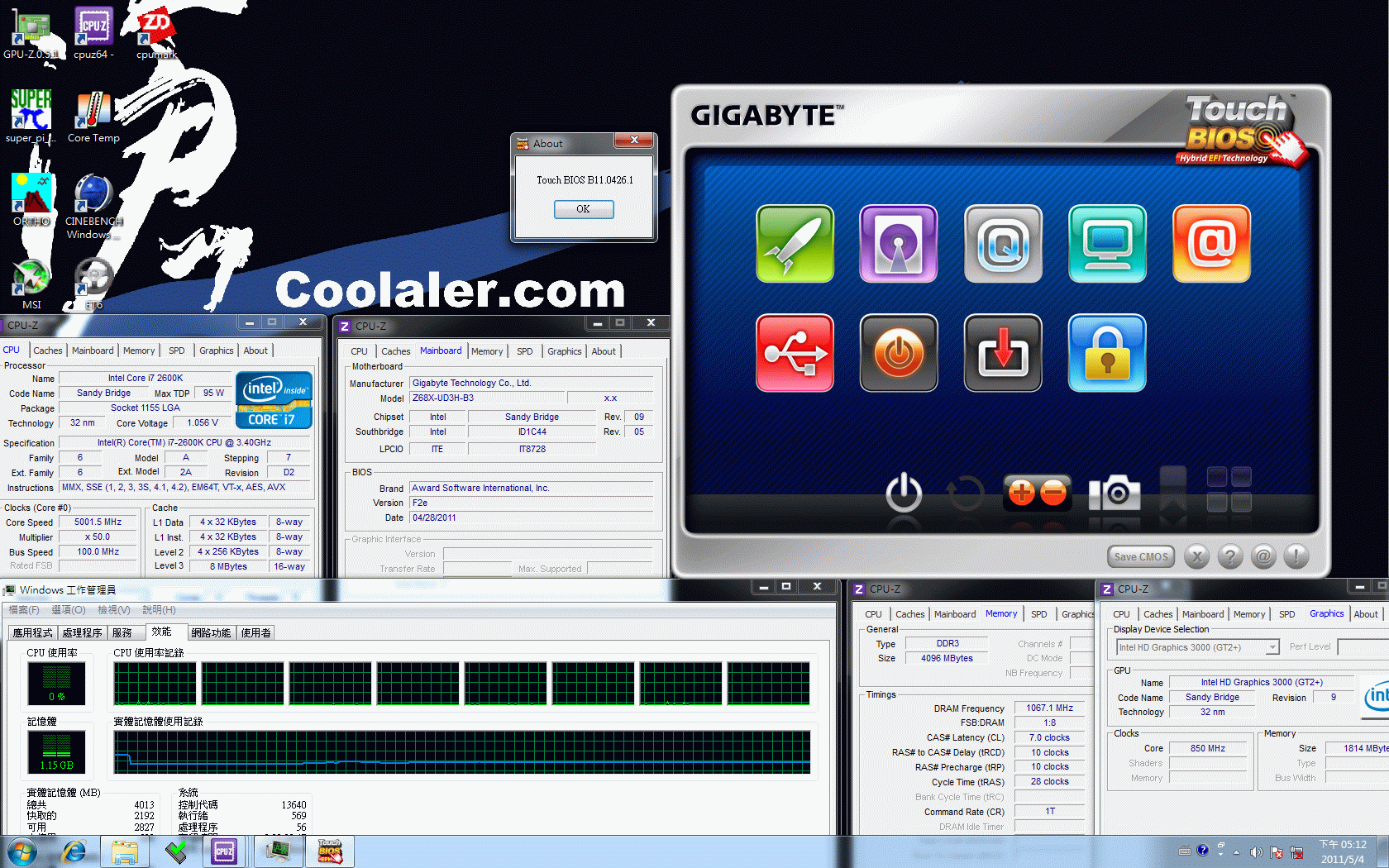1389x868 pixels.
Task: Click the round exclamation button in Touch BIOS
Action: [1296, 556]
